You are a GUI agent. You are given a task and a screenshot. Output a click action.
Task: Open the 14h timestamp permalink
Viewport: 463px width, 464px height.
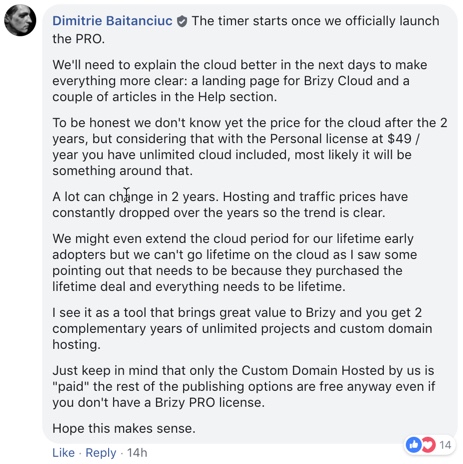click(x=137, y=453)
